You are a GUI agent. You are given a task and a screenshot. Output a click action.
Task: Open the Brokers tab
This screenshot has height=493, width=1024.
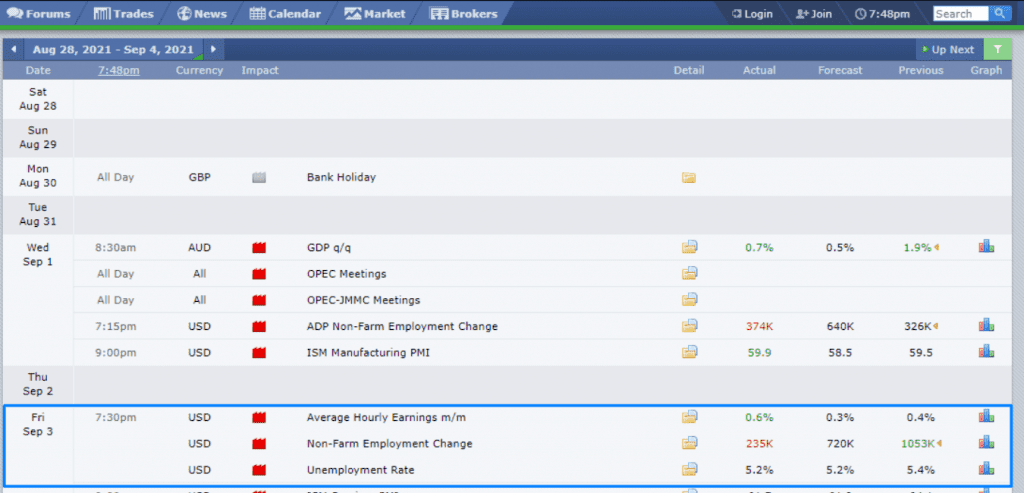tap(464, 14)
